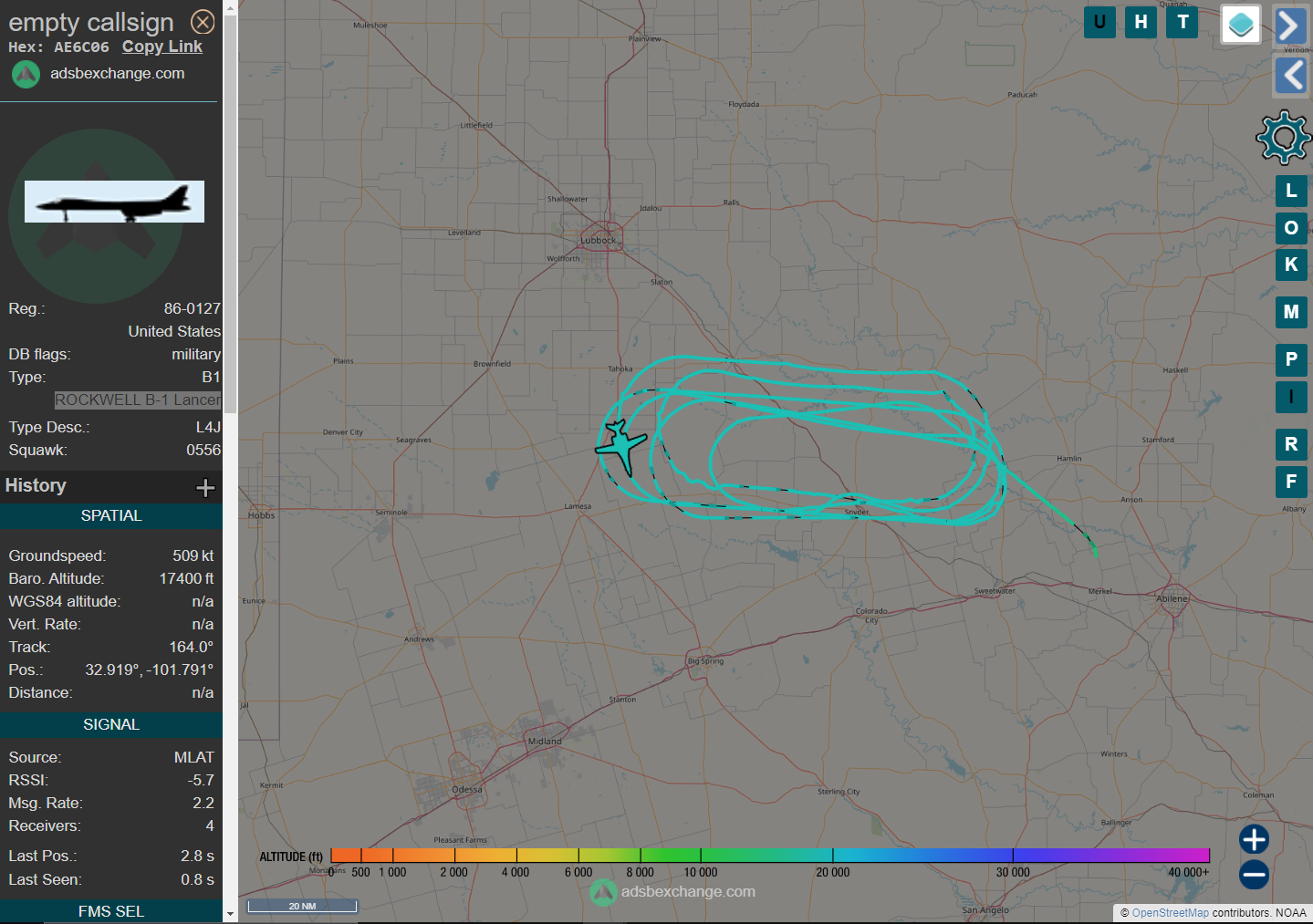Toggle the L map button
The image size is (1313, 924).
point(1291,191)
